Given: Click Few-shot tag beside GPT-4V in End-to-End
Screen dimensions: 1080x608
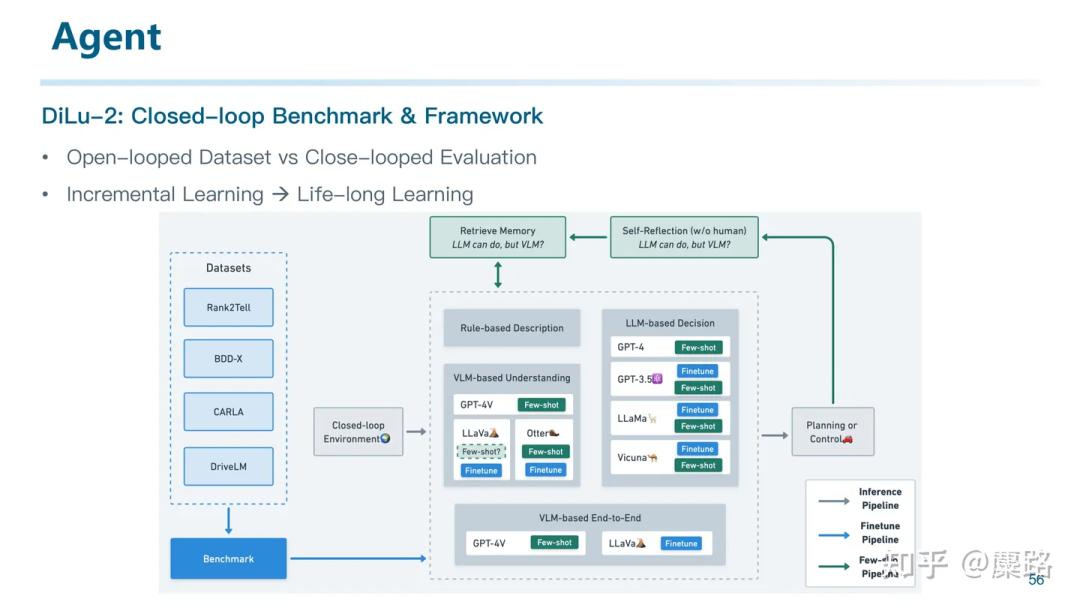Looking at the screenshot, I should [554, 543].
